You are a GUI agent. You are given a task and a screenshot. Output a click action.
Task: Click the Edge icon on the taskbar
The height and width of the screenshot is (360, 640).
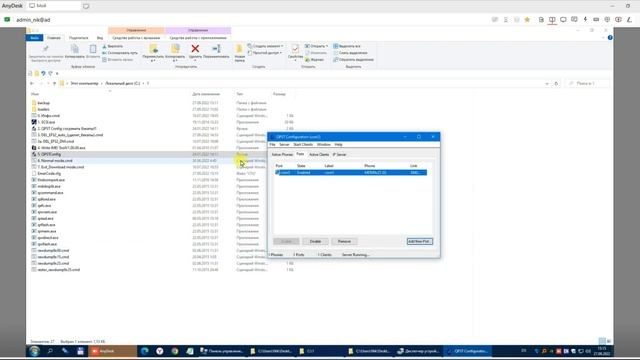144,351
